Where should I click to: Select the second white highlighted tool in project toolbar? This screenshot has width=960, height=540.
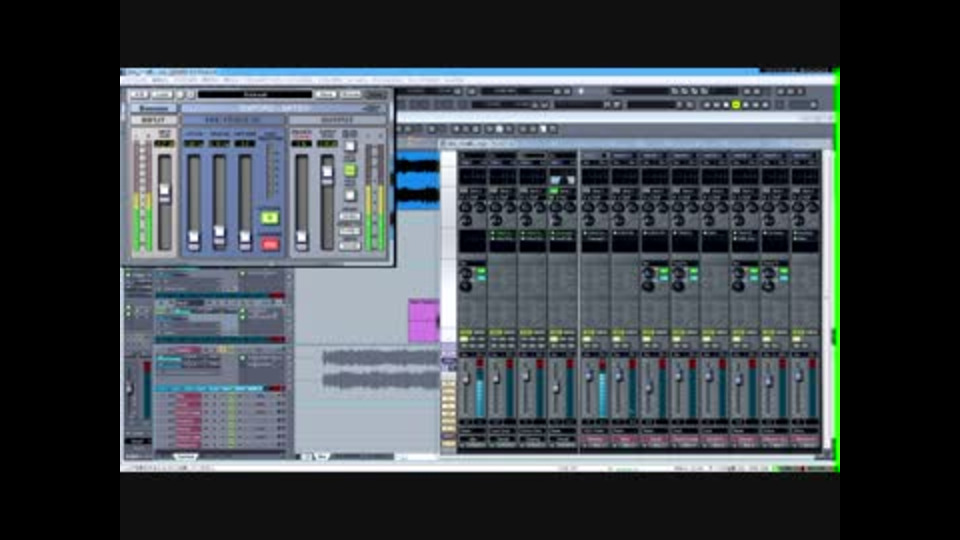coord(543,129)
